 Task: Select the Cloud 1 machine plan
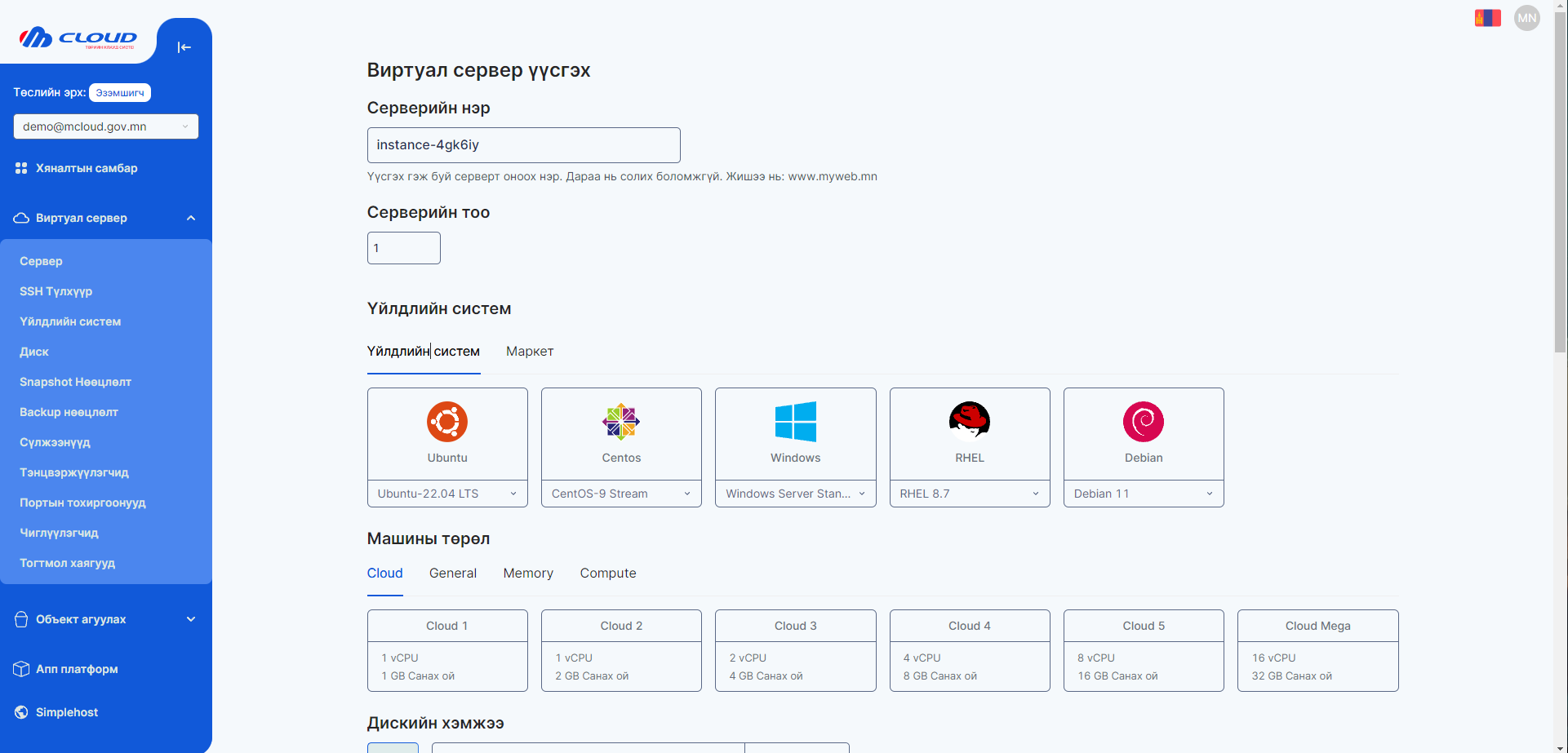447,650
